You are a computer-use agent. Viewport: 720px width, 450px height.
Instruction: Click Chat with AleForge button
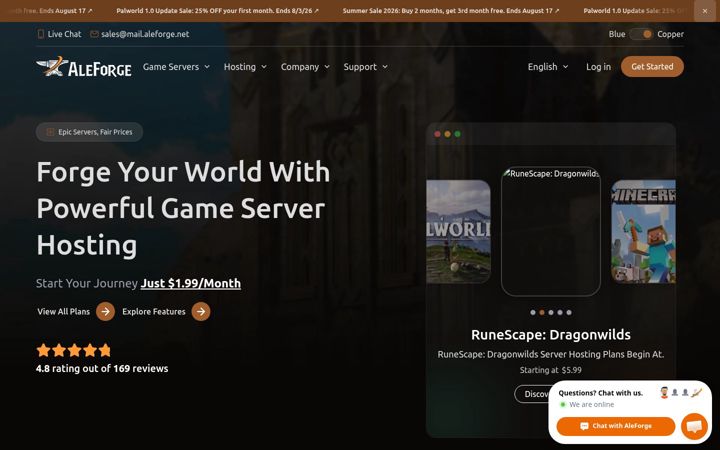click(616, 426)
